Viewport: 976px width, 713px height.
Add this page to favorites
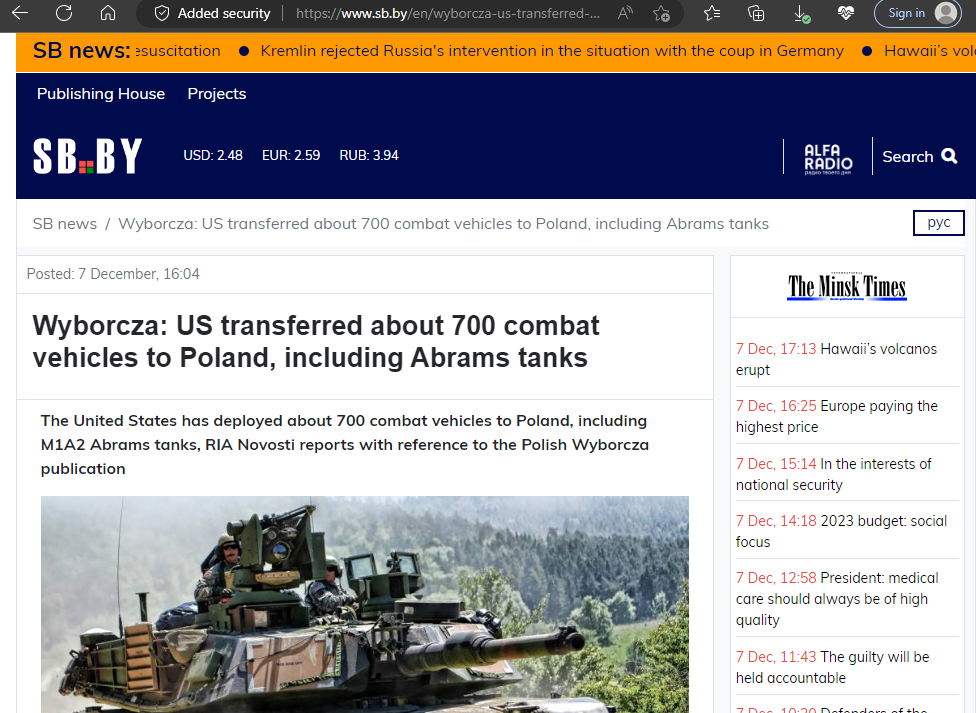click(x=661, y=14)
